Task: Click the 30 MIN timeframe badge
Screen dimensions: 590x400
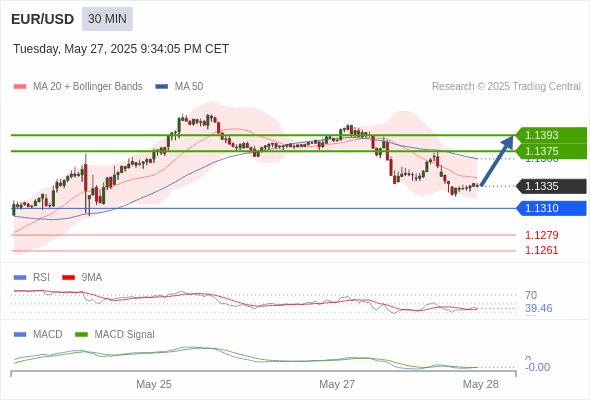Action: [x=107, y=19]
